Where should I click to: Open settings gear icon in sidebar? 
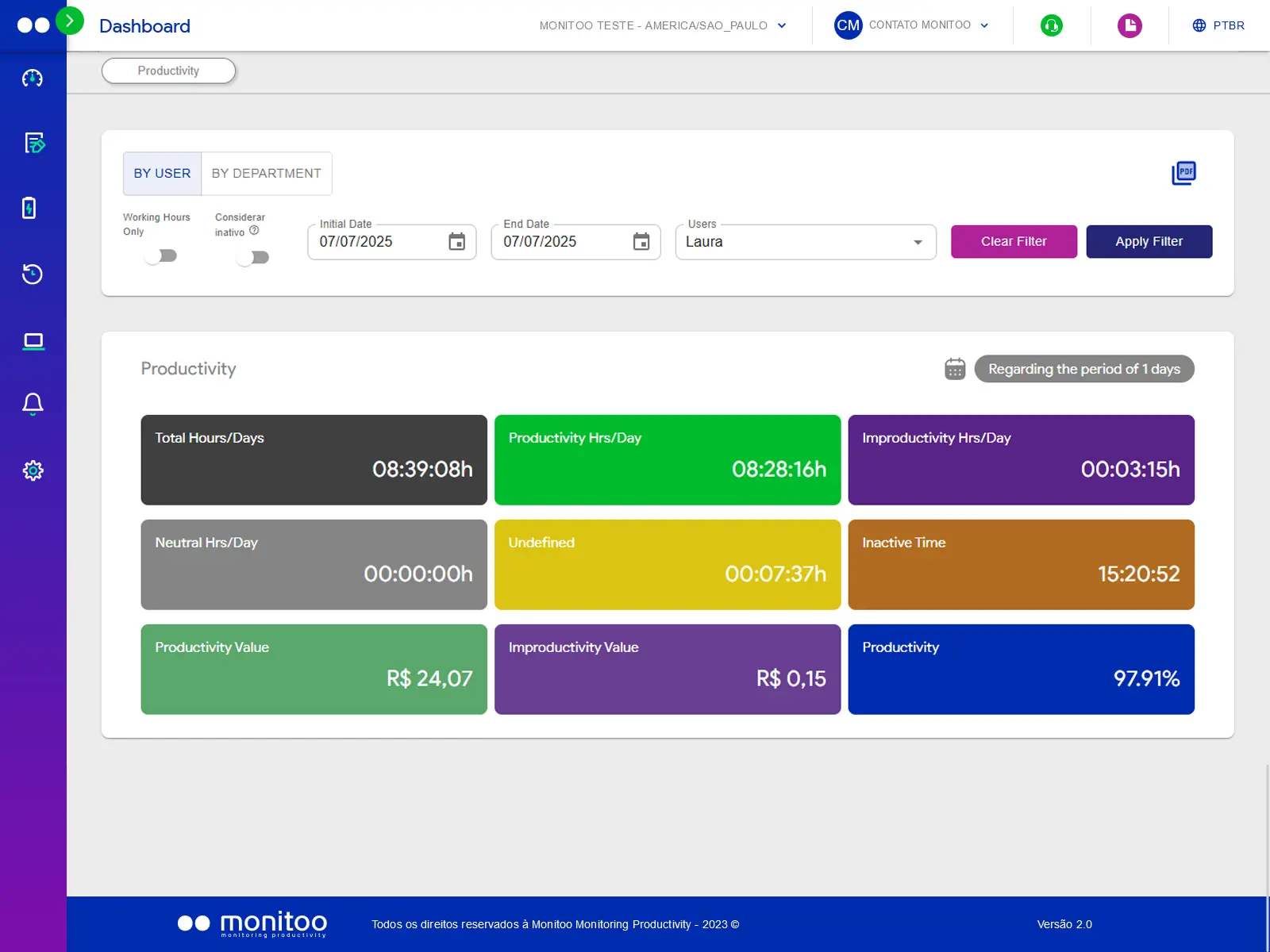(33, 470)
